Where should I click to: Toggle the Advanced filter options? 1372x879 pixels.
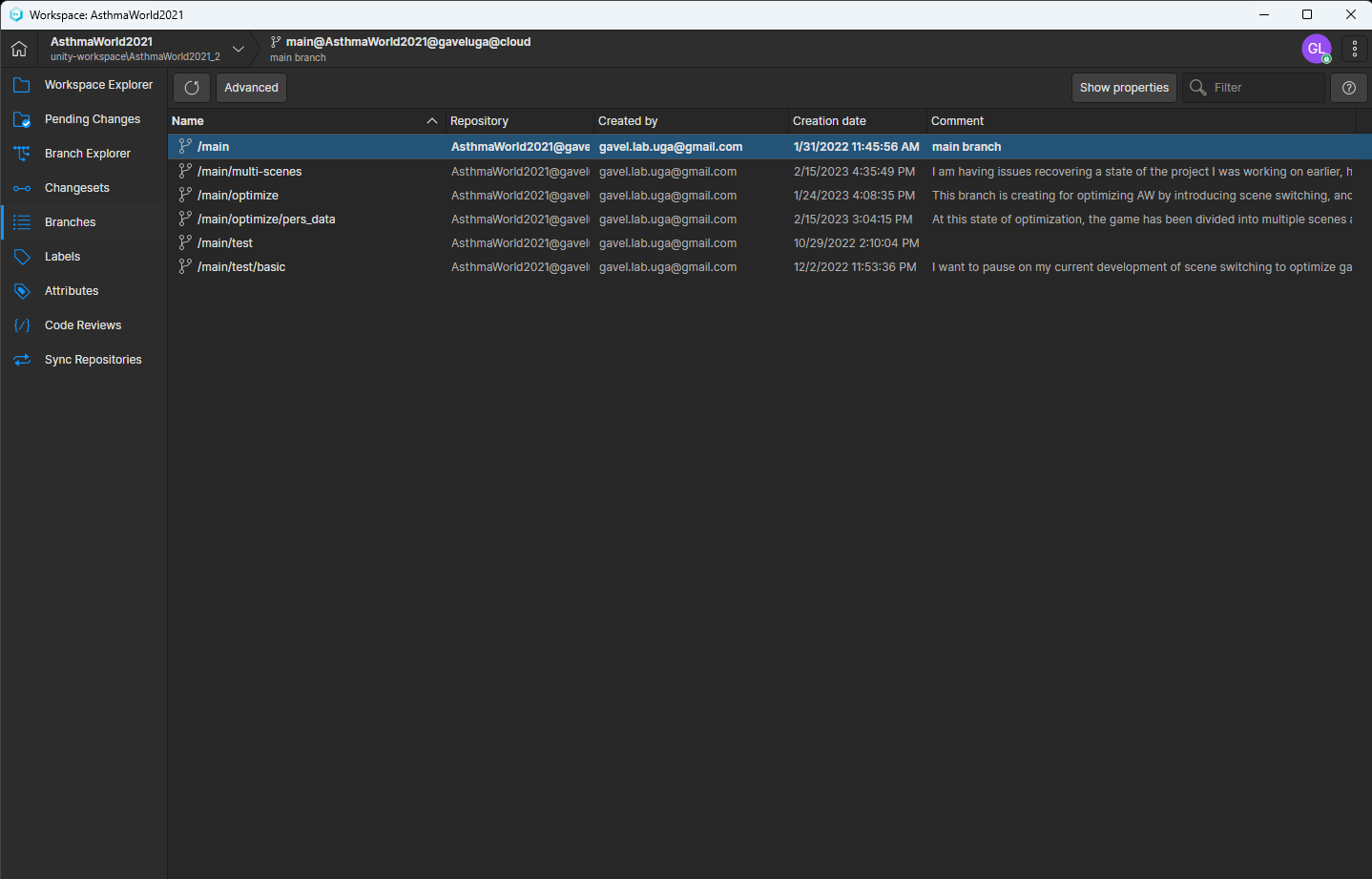pyautogui.click(x=251, y=87)
